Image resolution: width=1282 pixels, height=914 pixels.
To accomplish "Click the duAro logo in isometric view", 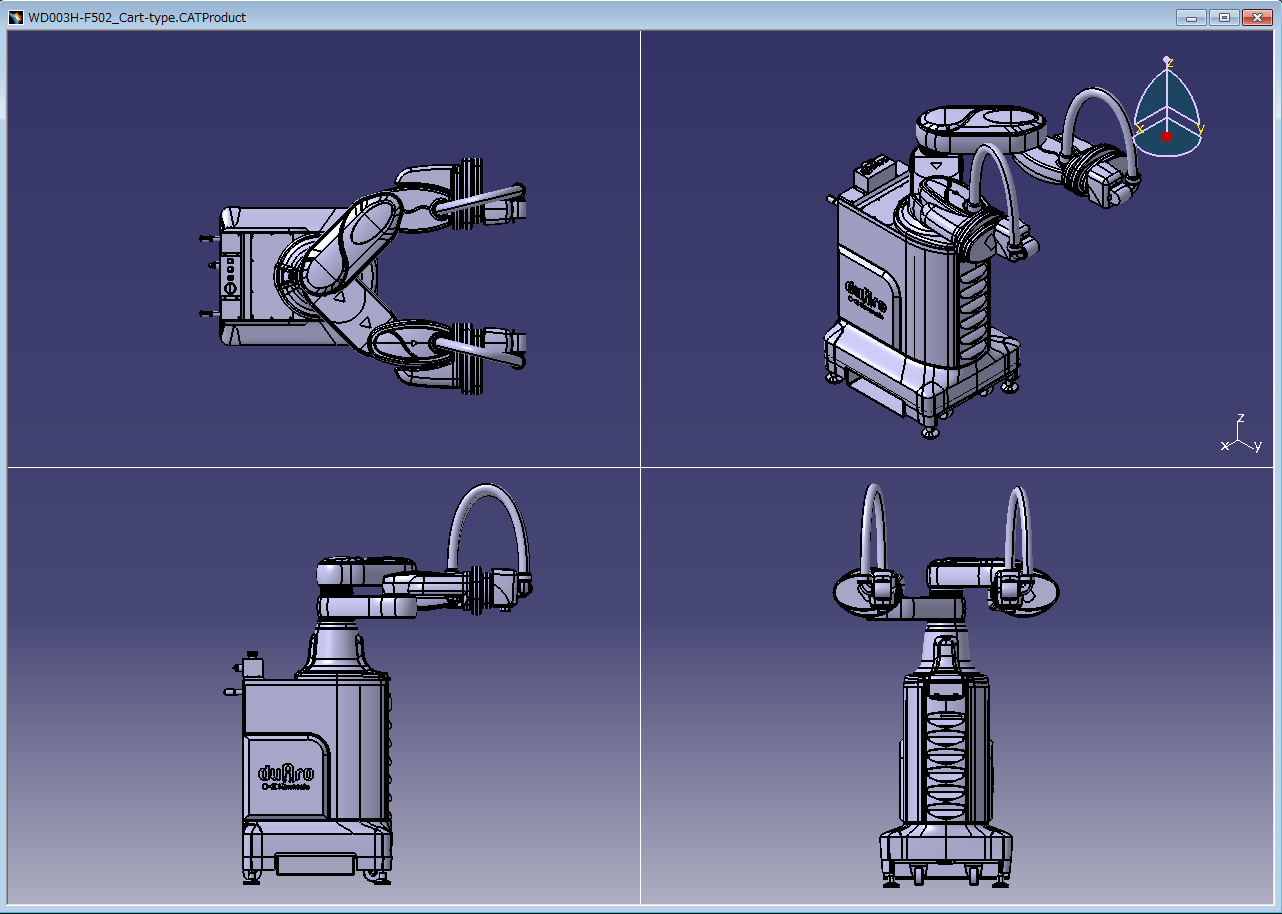I will pyautogui.click(x=866, y=297).
